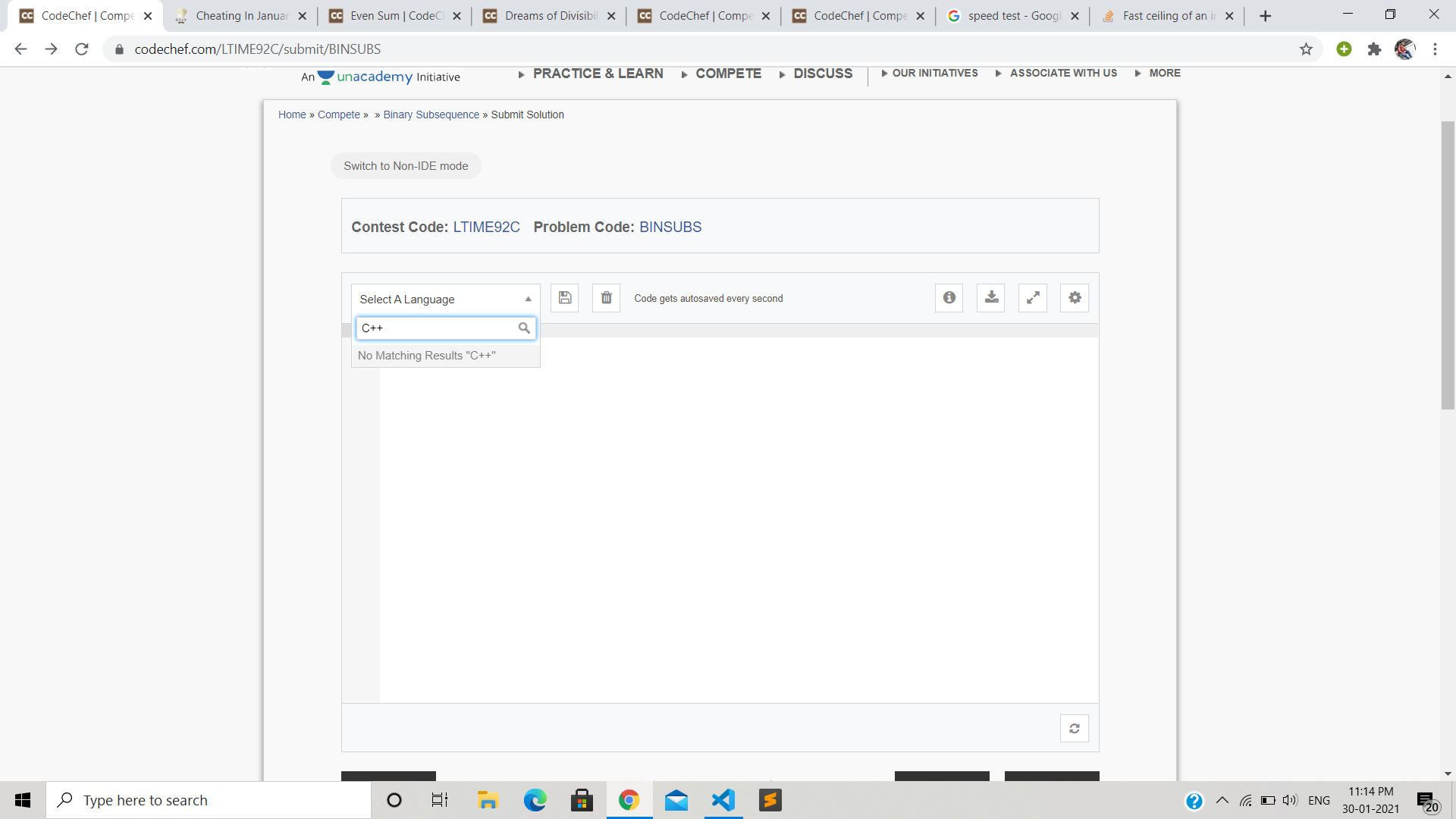Open the Binary Subsequence breadcrumb link
This screenshot has height=819, width=1456.
[430, 115]
